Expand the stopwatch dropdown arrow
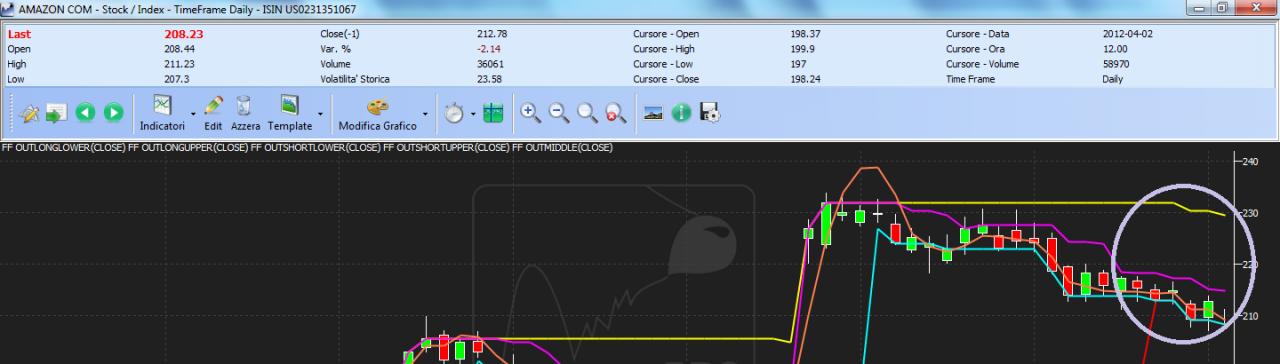The height and width of the screenshot is (364, 1280). coord(472,113)
